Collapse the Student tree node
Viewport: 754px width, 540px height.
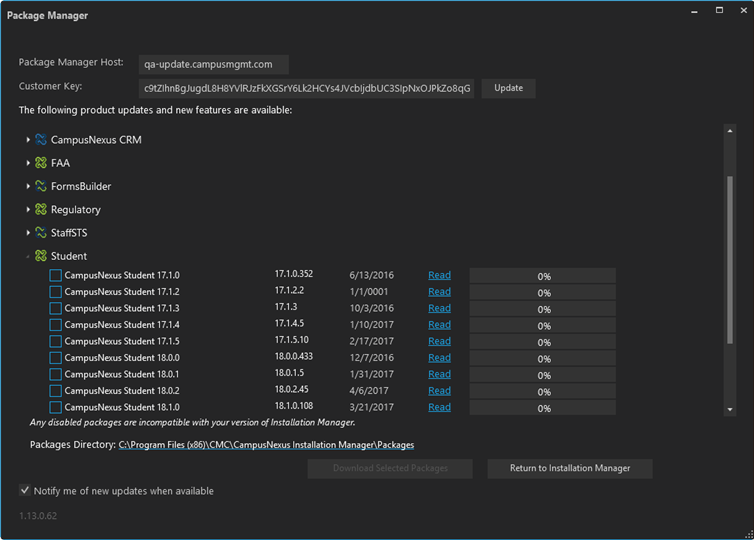(28, 256)
